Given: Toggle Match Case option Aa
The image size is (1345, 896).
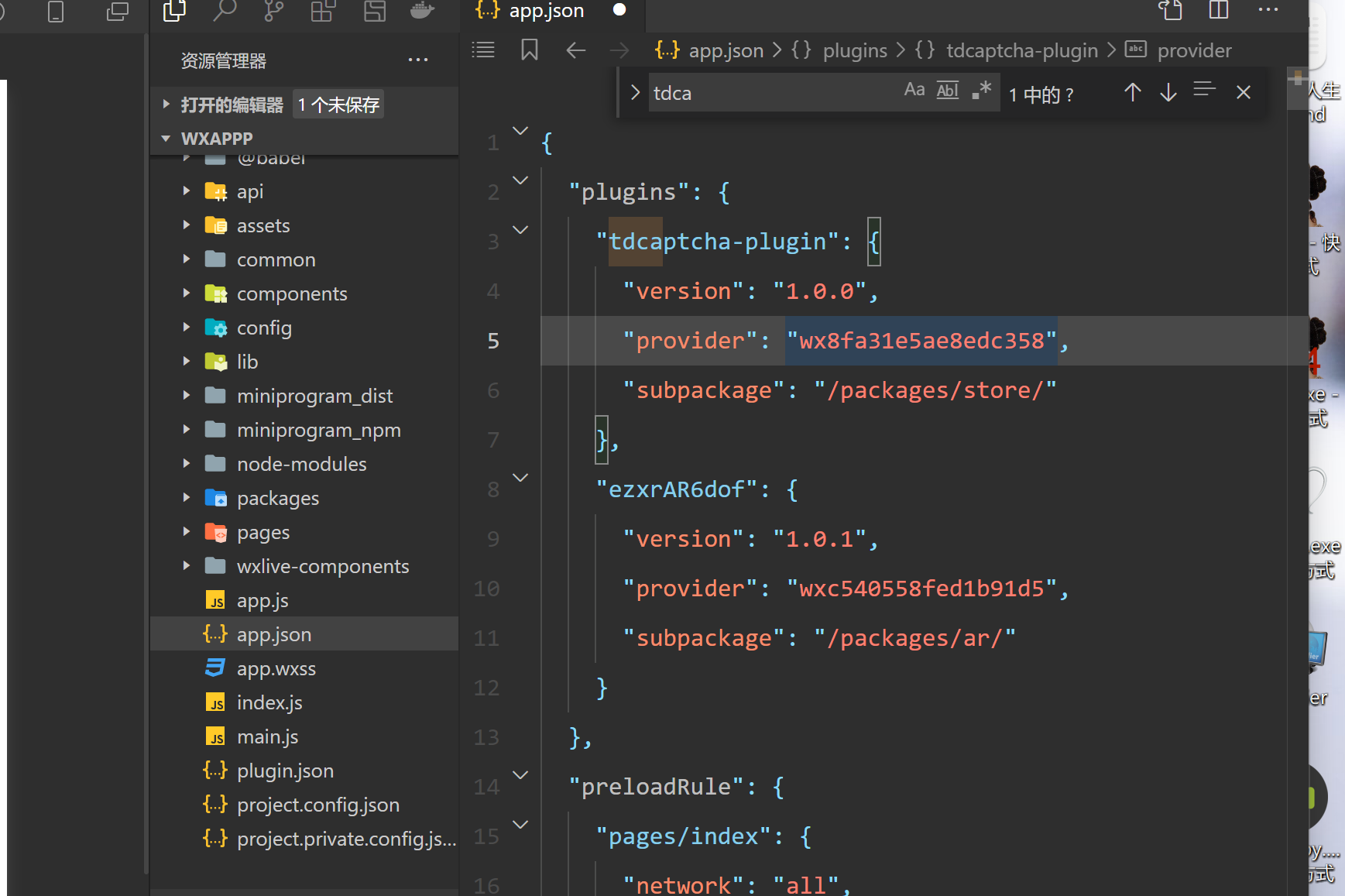Looking at the screenshot, I should click(914, 90).
